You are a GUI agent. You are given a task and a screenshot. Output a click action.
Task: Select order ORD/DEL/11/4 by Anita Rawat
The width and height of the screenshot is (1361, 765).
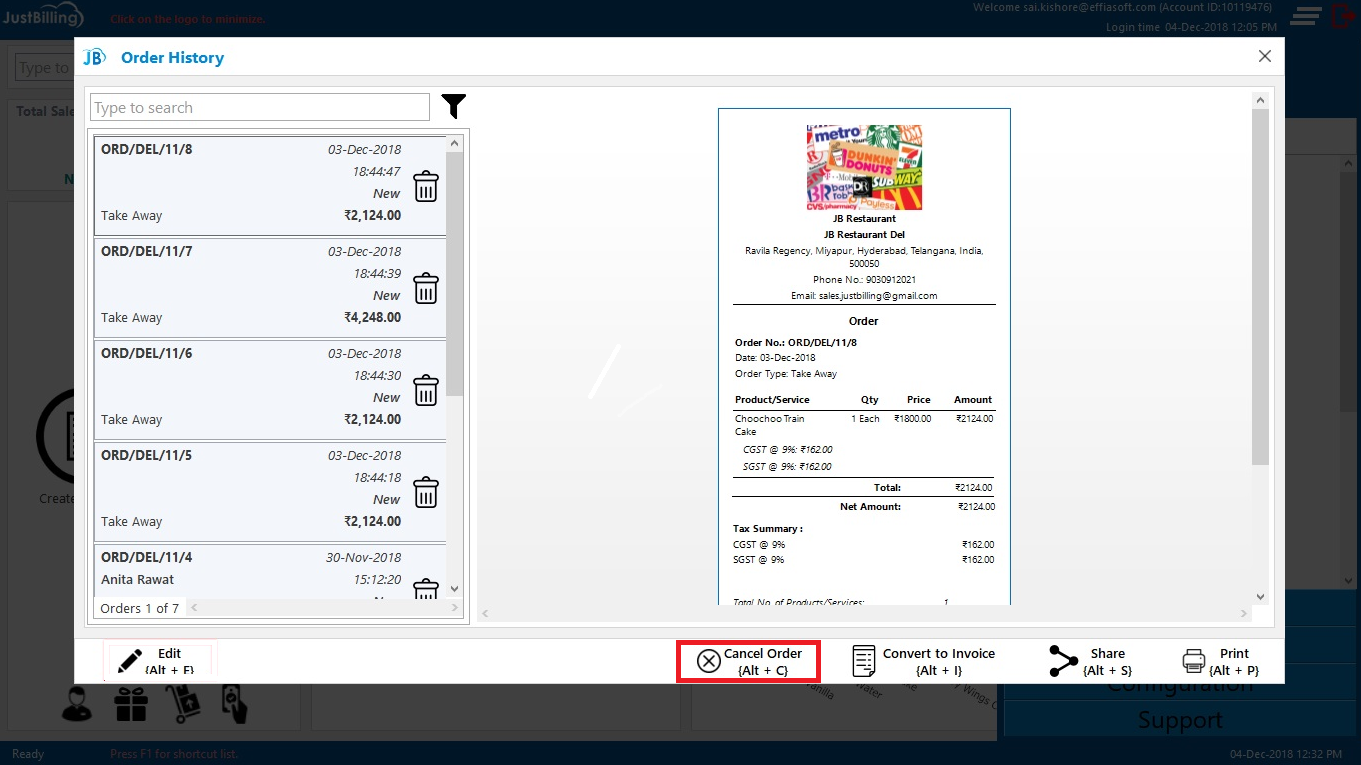[x=270, y=571]
